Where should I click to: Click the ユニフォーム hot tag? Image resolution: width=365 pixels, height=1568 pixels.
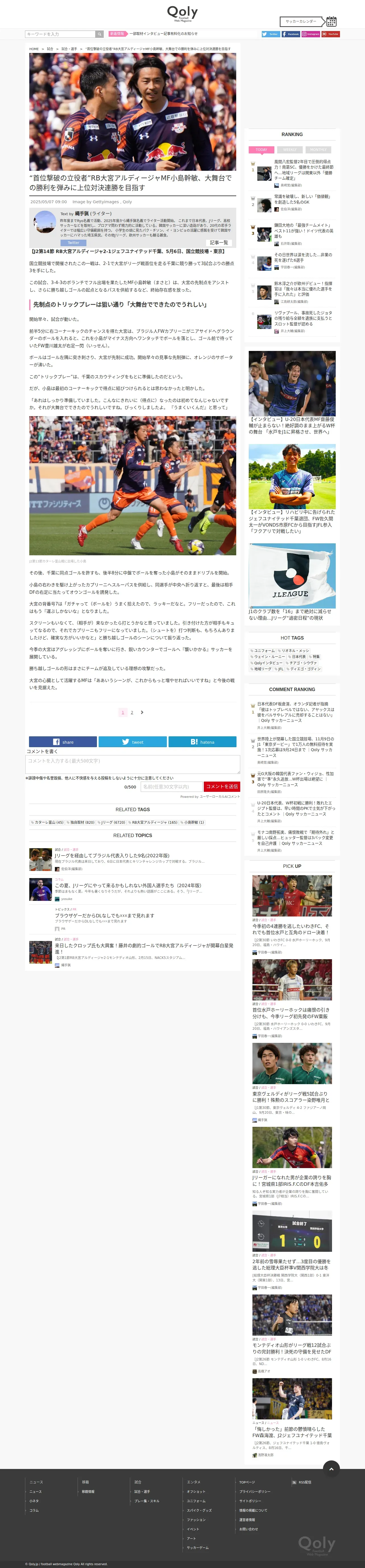tap(262, 651)
